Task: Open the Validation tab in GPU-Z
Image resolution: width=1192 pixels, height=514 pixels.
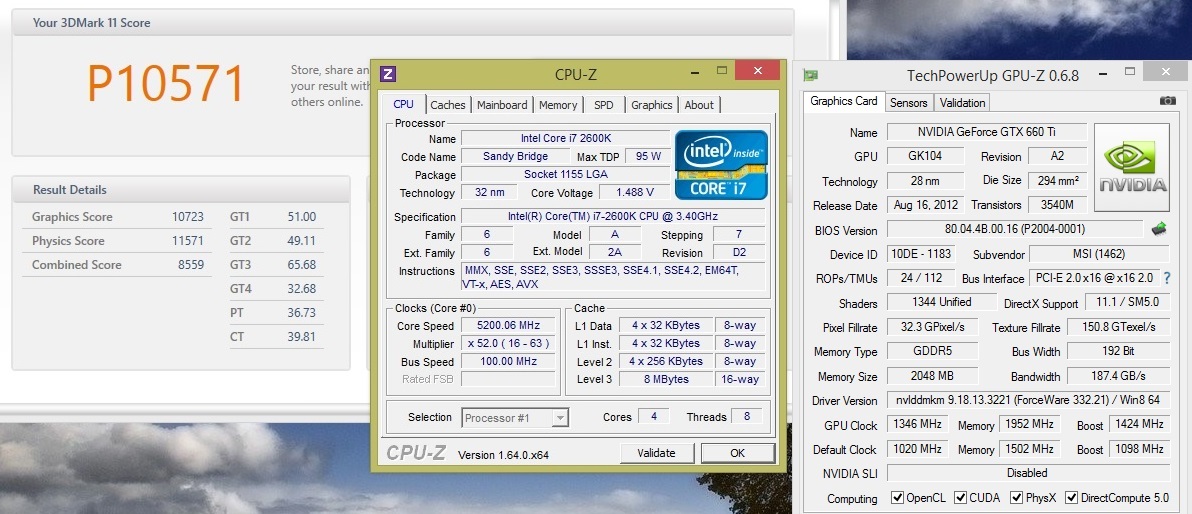Action: (x=962, y=103)
